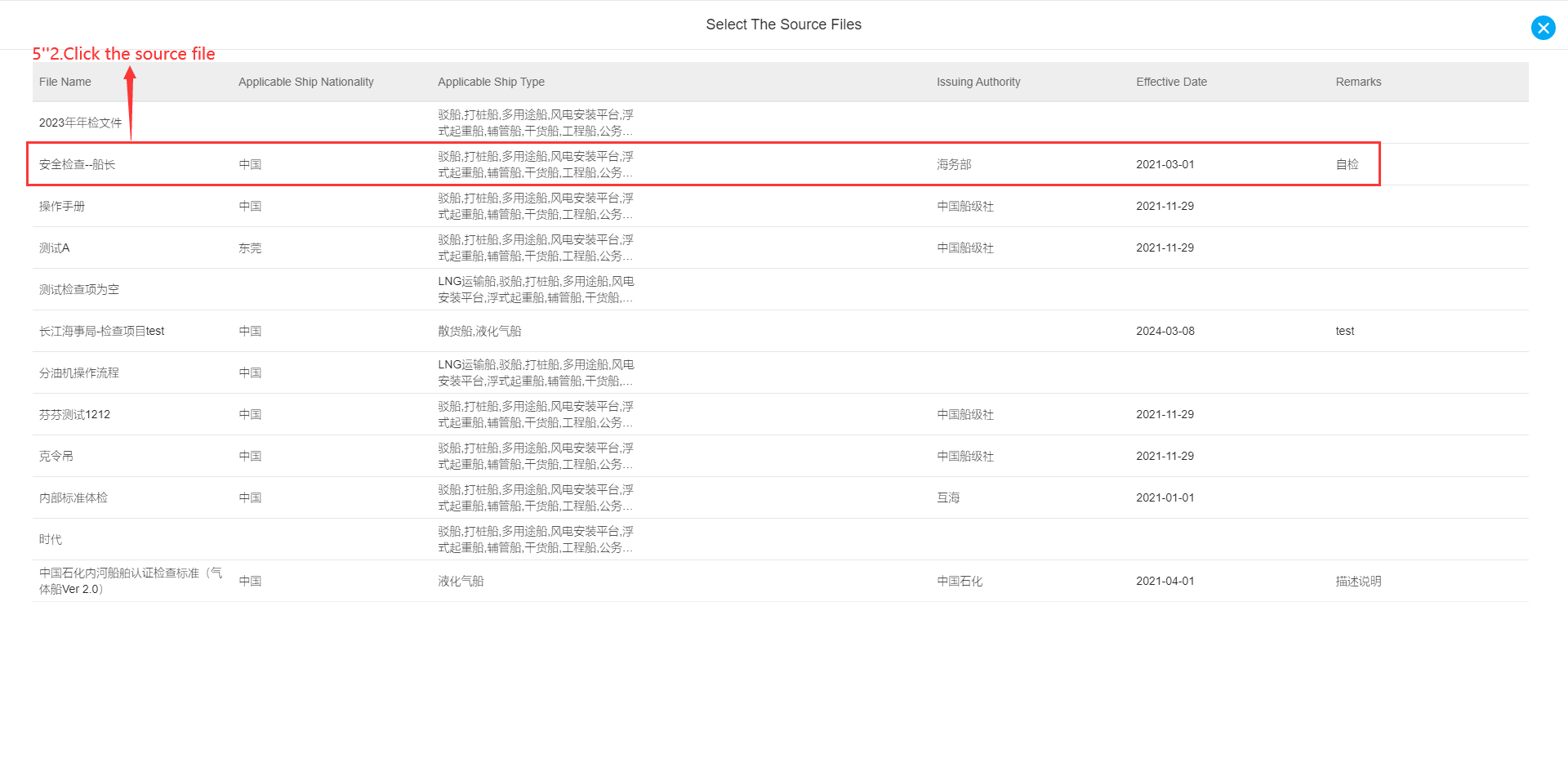Click the Select The Source Files title

[783, 25]
